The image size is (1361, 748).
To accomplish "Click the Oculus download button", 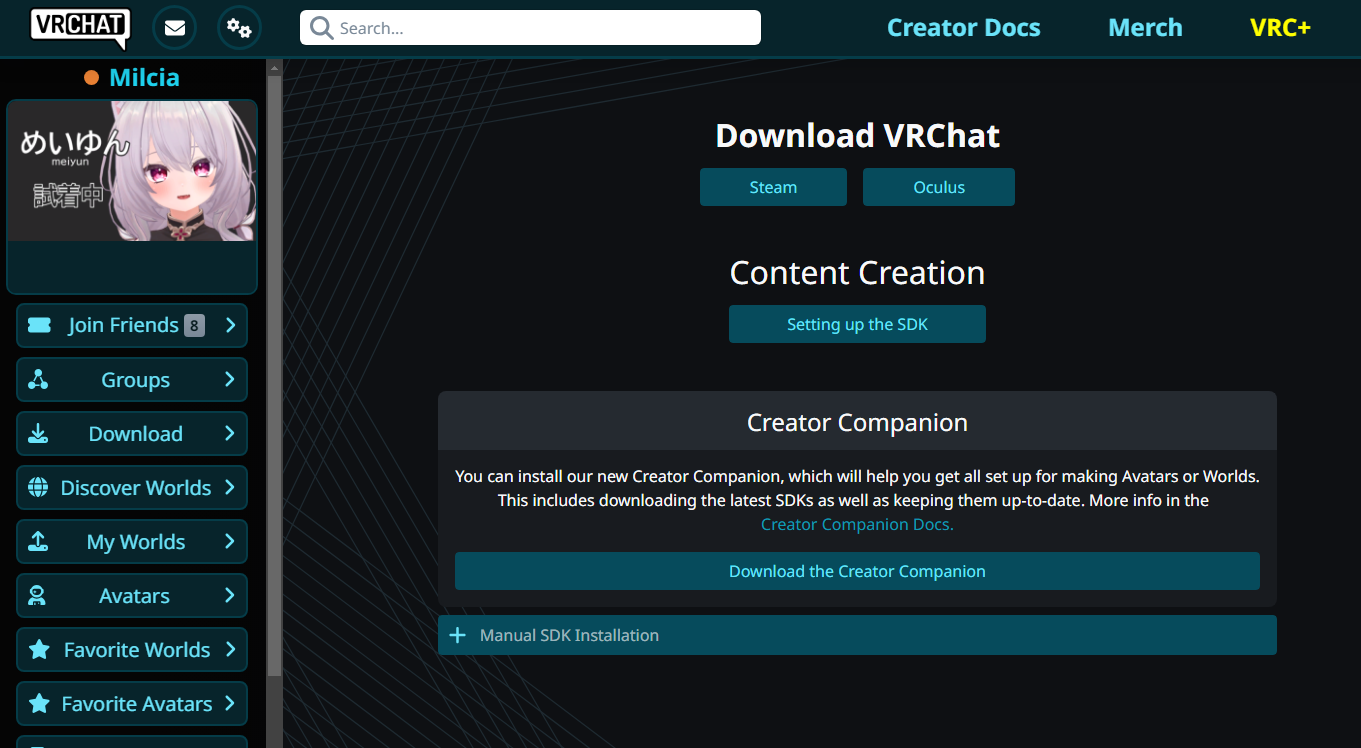I will pos(939,187).
